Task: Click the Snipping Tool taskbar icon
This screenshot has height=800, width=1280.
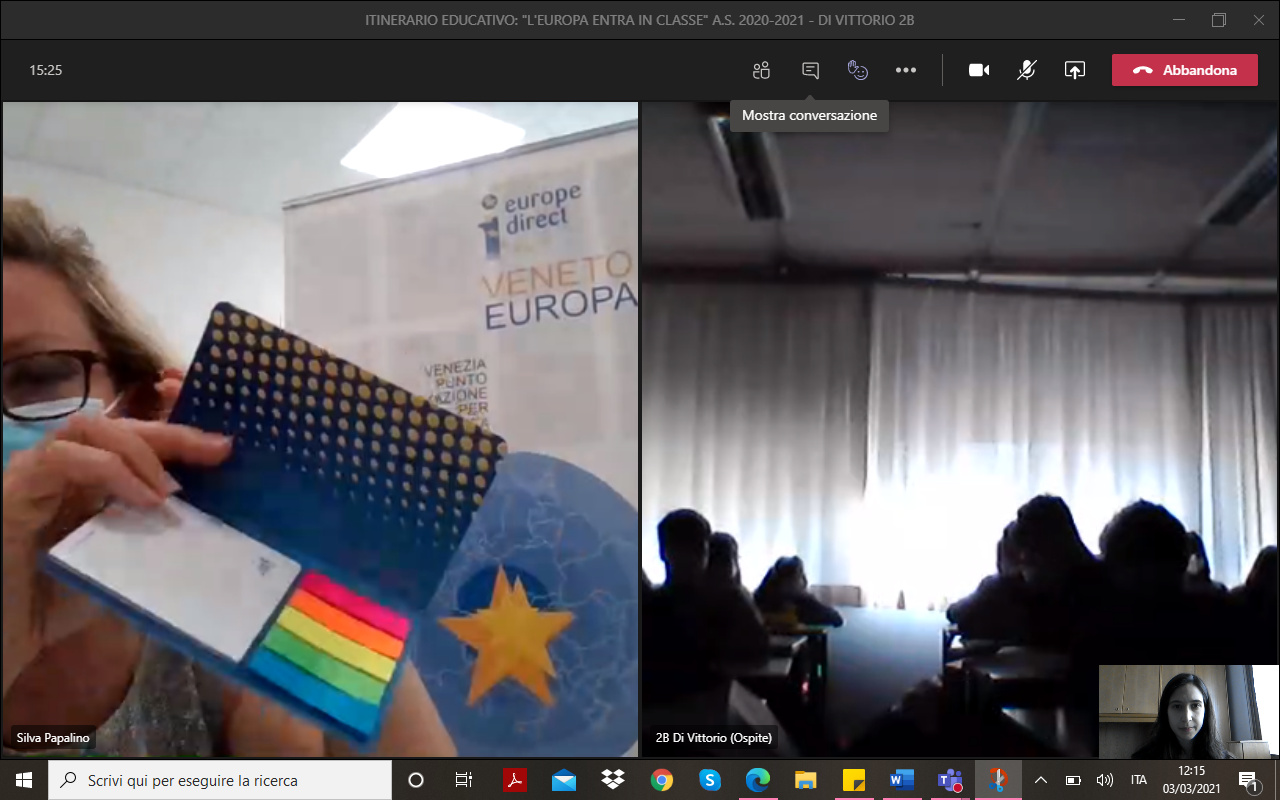Action: click(x=998, y=780)
